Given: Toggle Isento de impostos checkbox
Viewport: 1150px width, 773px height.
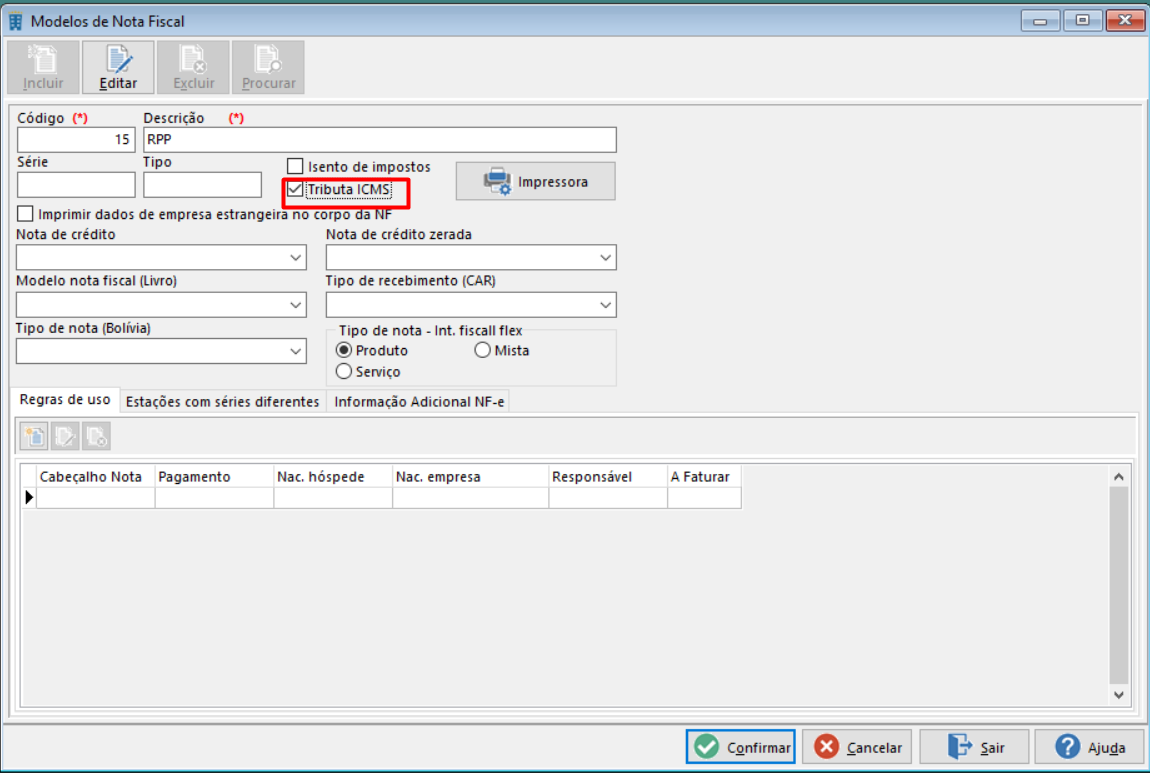Looking at the screenshot, I should click(295, 166).
